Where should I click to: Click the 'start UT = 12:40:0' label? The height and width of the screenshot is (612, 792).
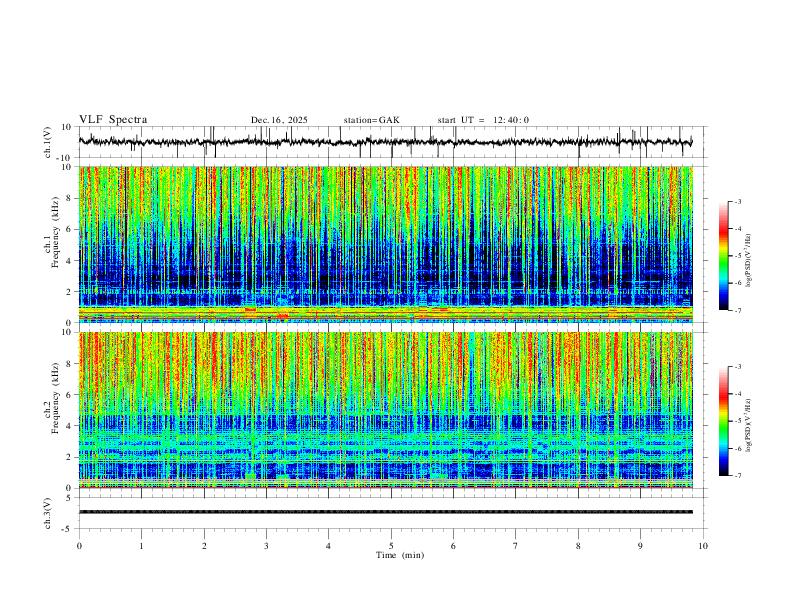click(x=483, y=120)
